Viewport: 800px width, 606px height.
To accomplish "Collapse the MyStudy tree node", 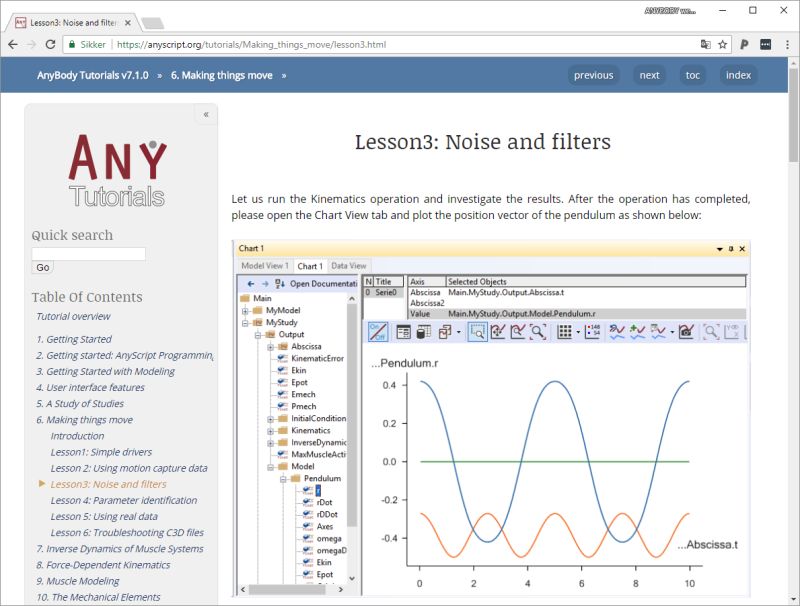I will (x=245, y=323).
